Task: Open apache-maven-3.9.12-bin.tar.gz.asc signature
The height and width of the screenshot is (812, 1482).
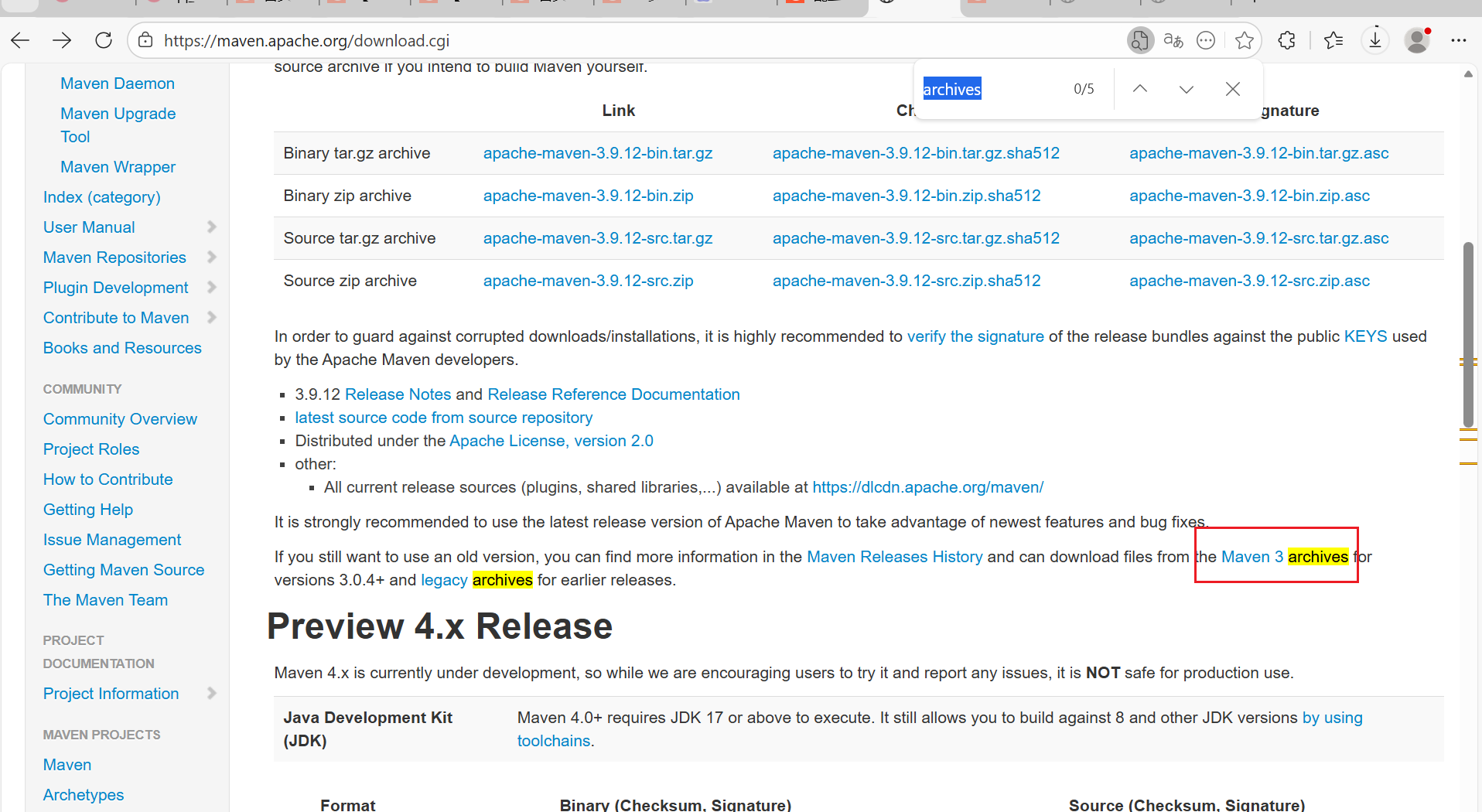Action: [1259, 153]
